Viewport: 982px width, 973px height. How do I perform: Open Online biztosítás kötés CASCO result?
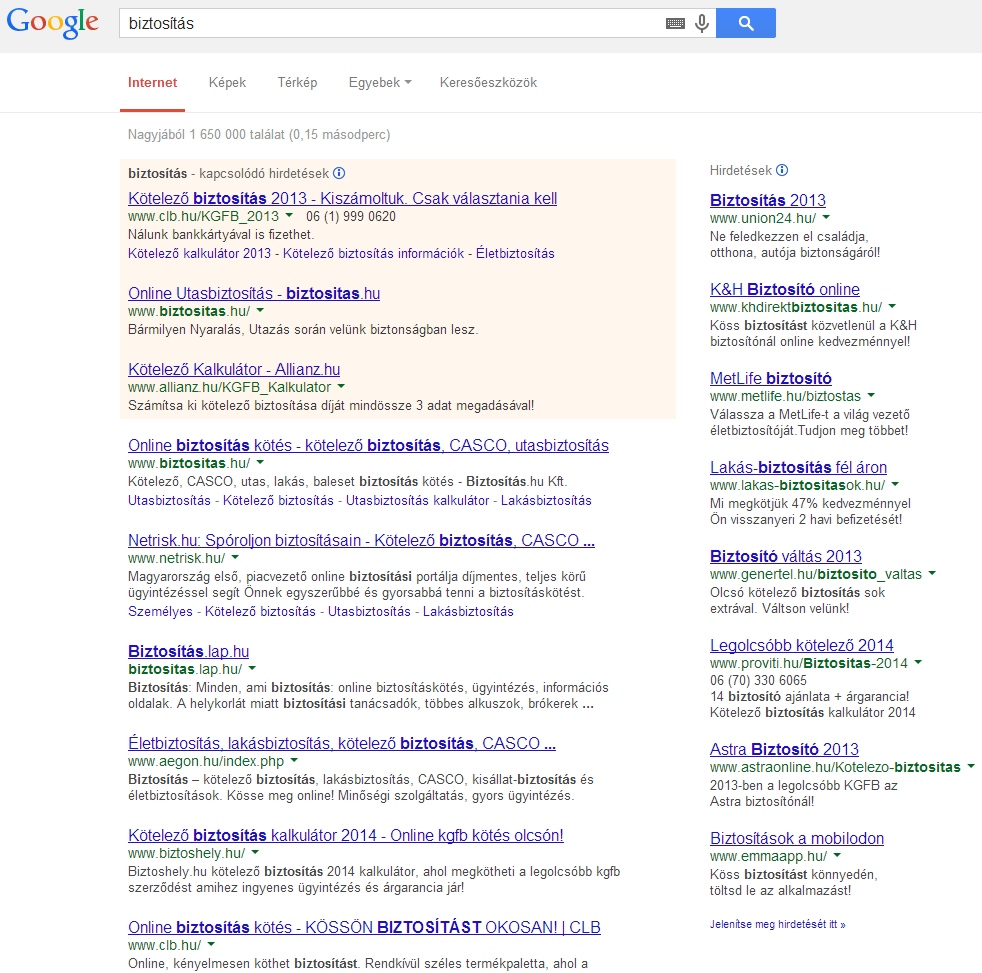click(368, 446)
